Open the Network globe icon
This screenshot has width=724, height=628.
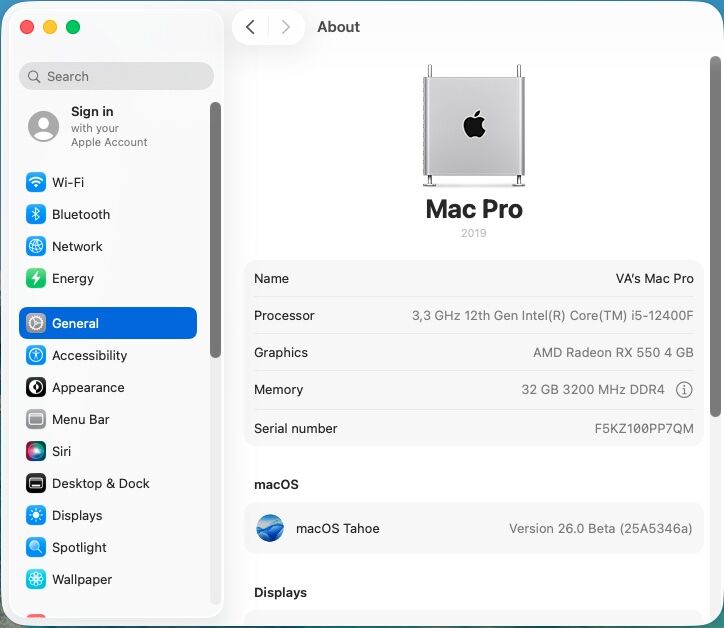(36, 246)
